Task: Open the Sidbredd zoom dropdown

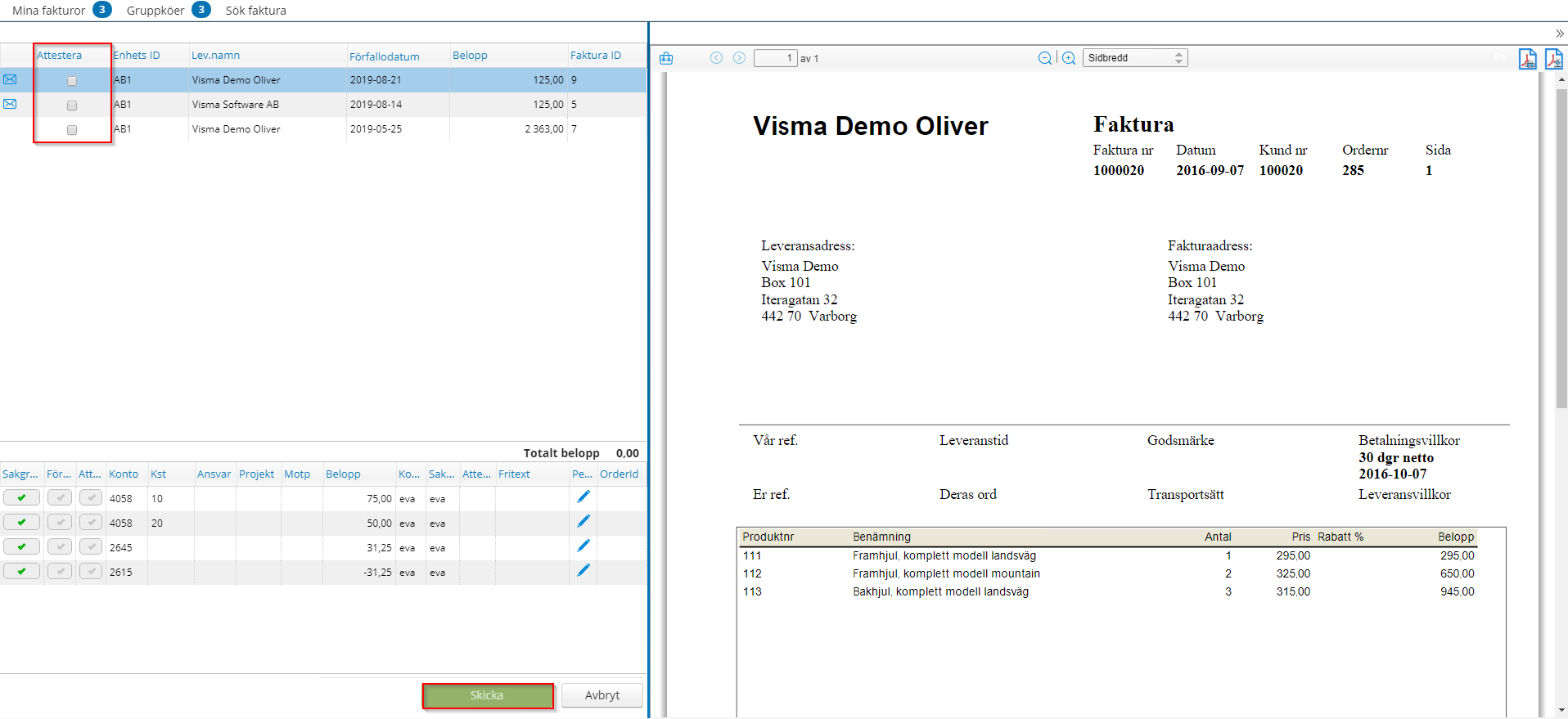Action: (1134, 58)
